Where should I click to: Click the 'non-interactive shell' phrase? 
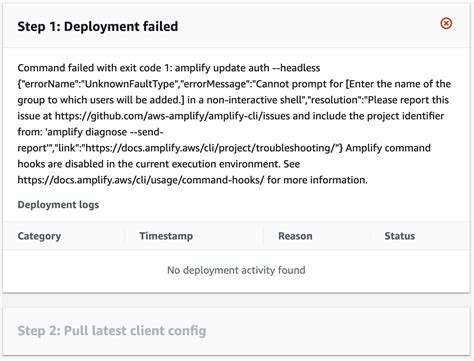pos(254,100)
